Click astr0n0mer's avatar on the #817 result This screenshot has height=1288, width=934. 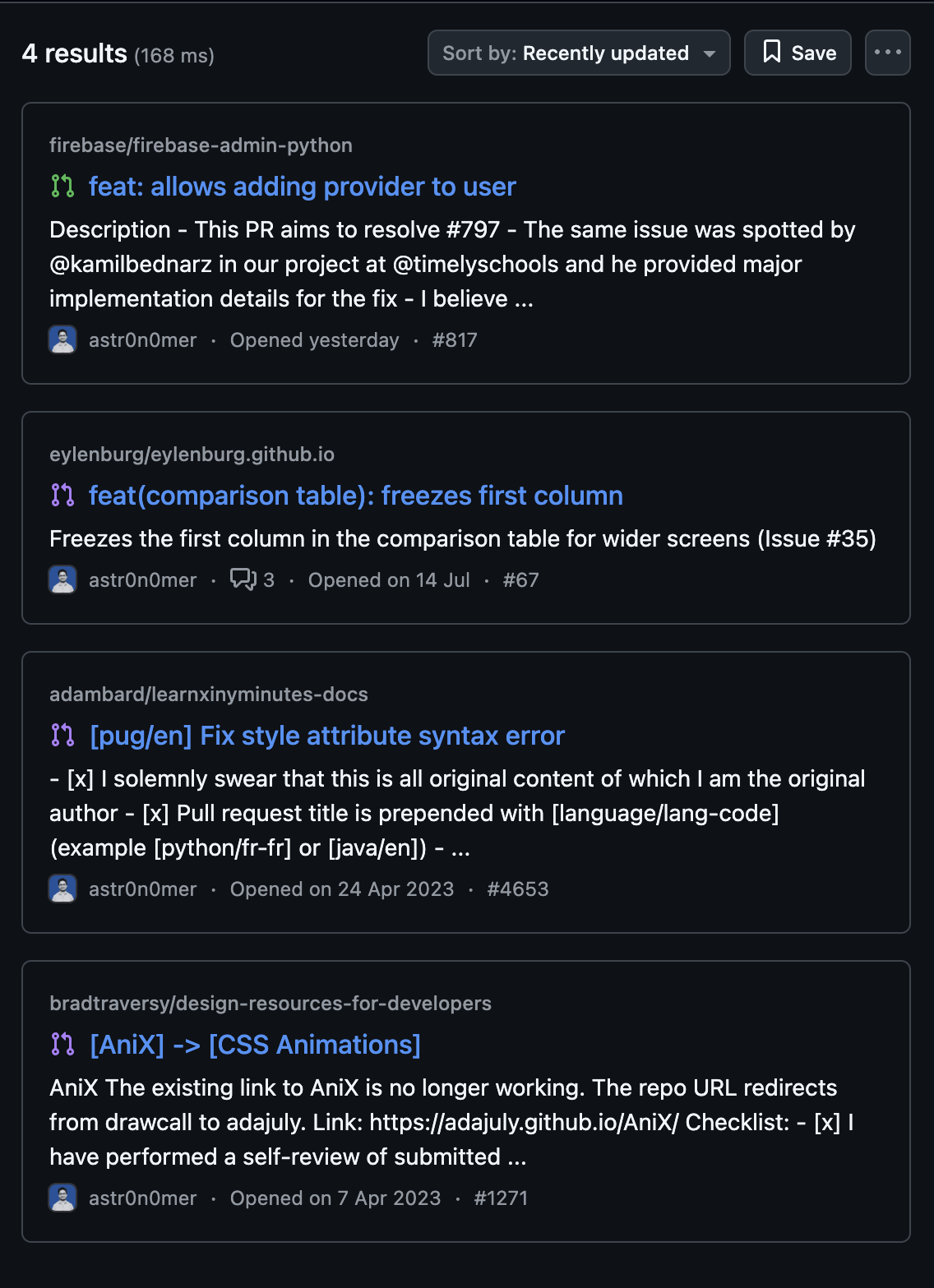[62, 339]
